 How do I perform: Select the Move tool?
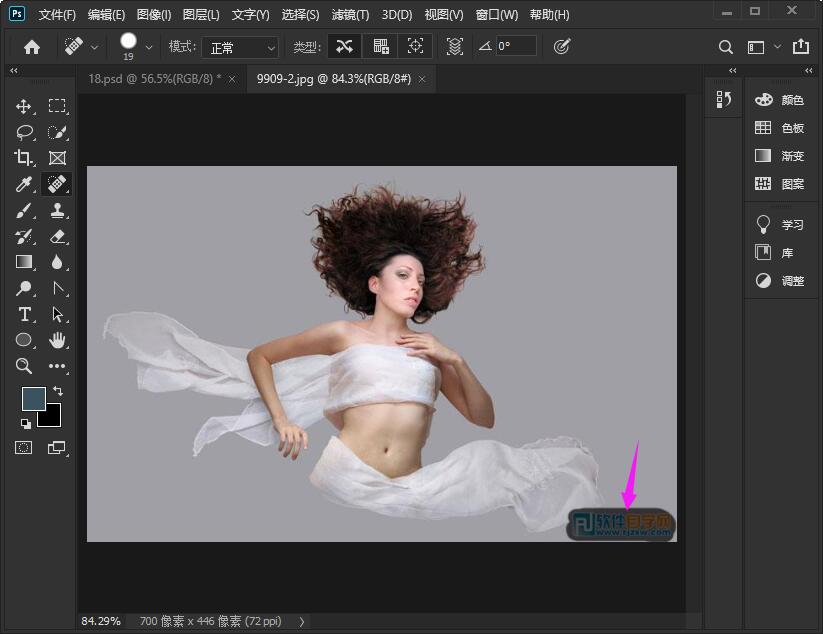click(x=24, y=106)
